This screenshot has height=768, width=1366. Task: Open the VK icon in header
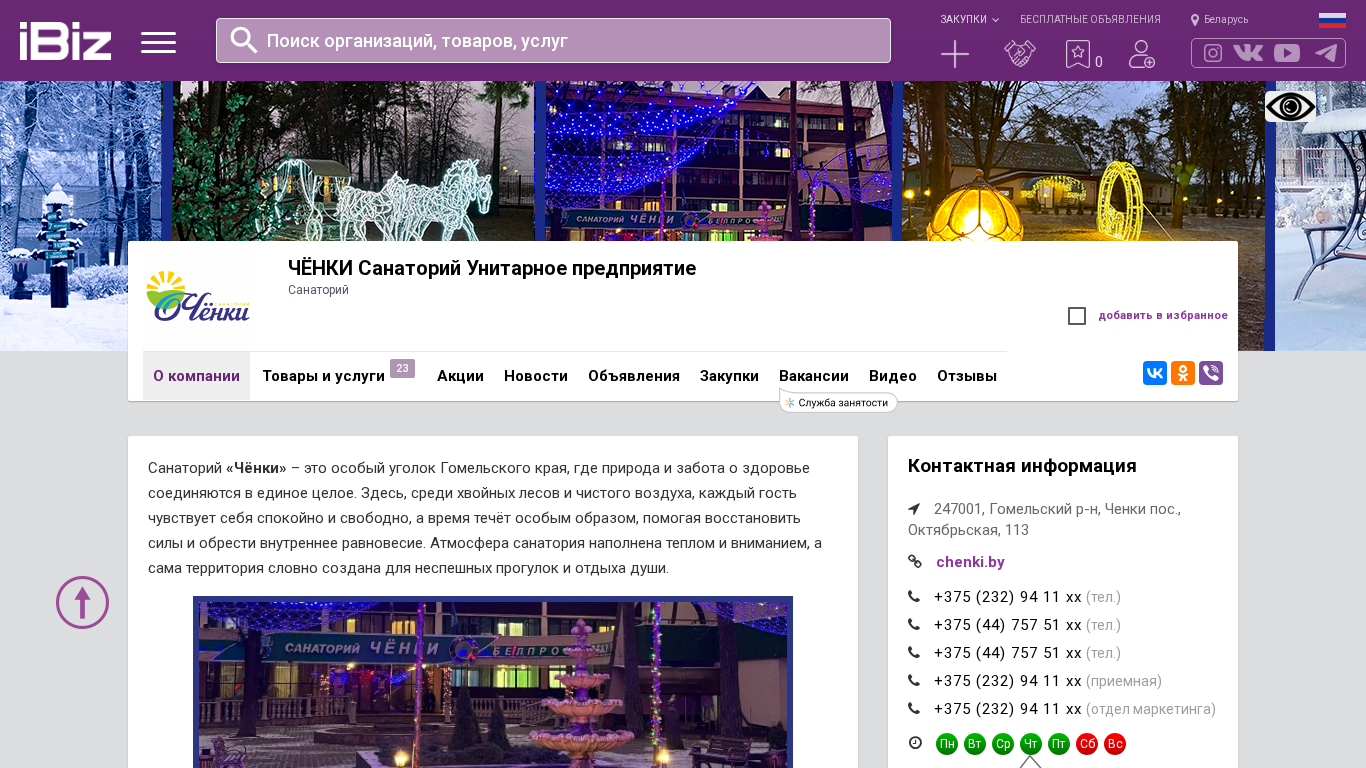point(1248,53)
